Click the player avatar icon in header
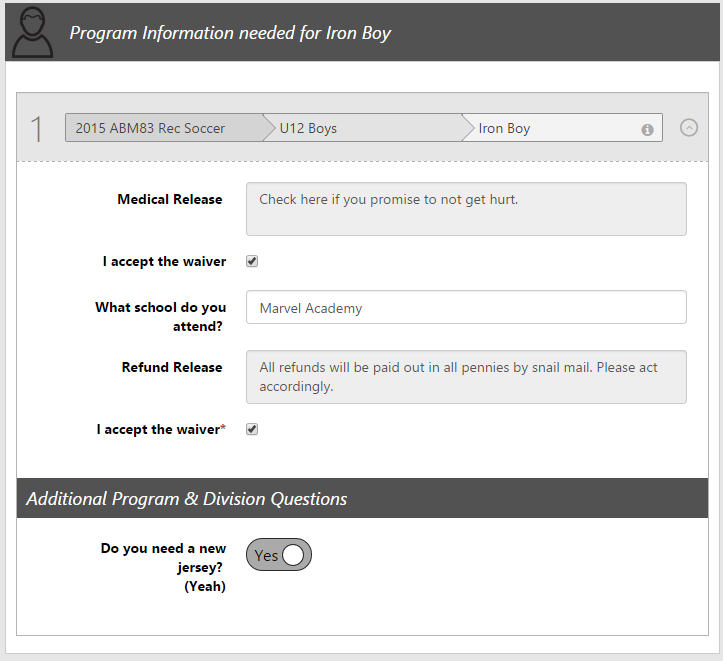This screenshot has width=723, height=661. coord(32,33)
